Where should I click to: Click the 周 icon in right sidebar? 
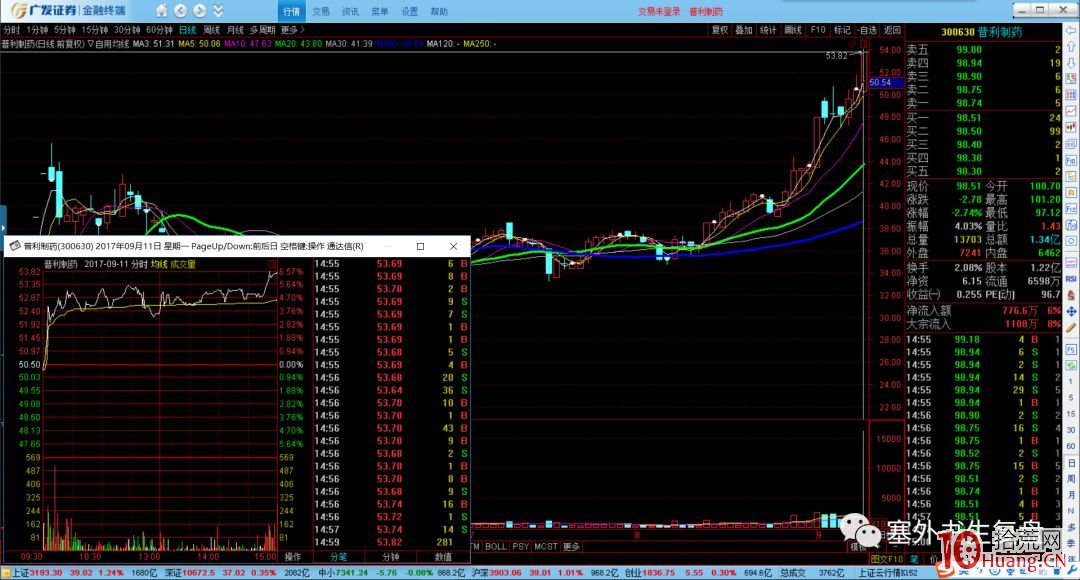[1071, 479]
